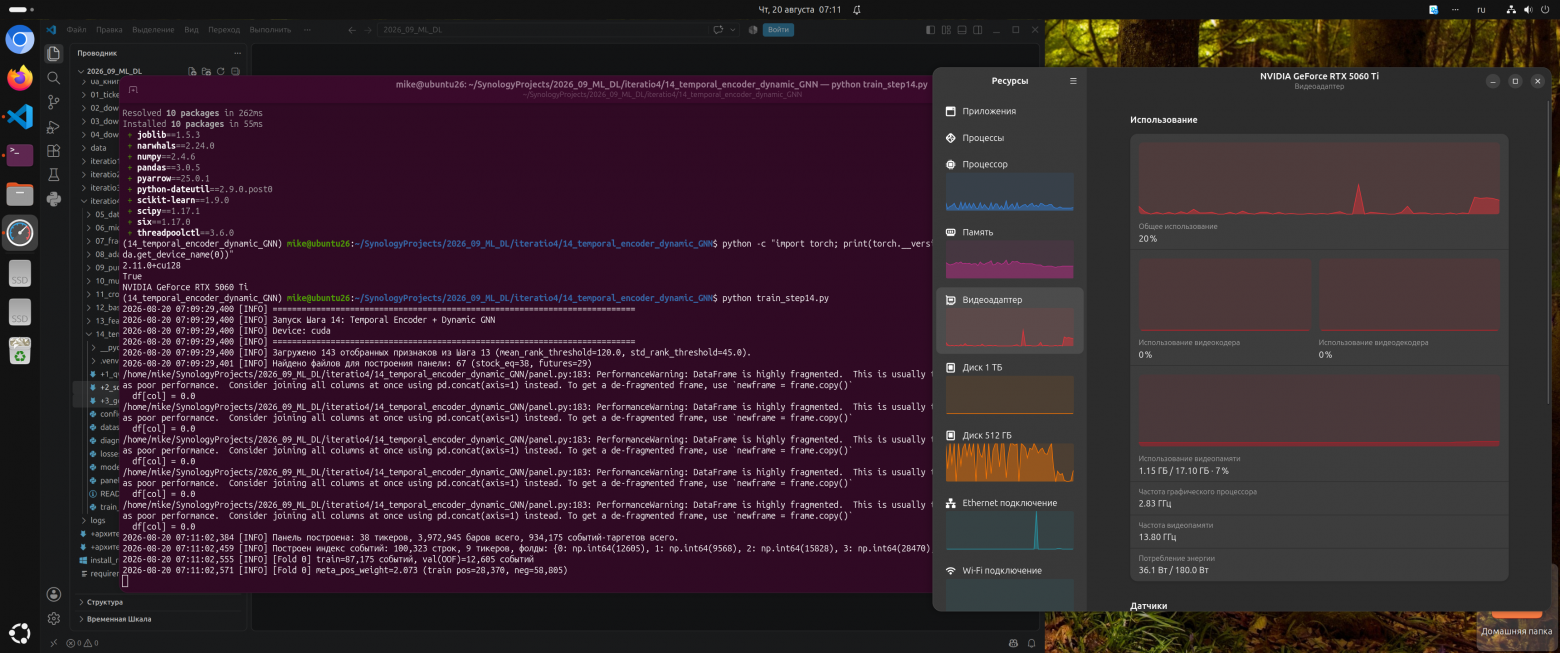Select Процессор in Ресурсы sidebar
This screenshot has height=653, width=1560.
1009,184
